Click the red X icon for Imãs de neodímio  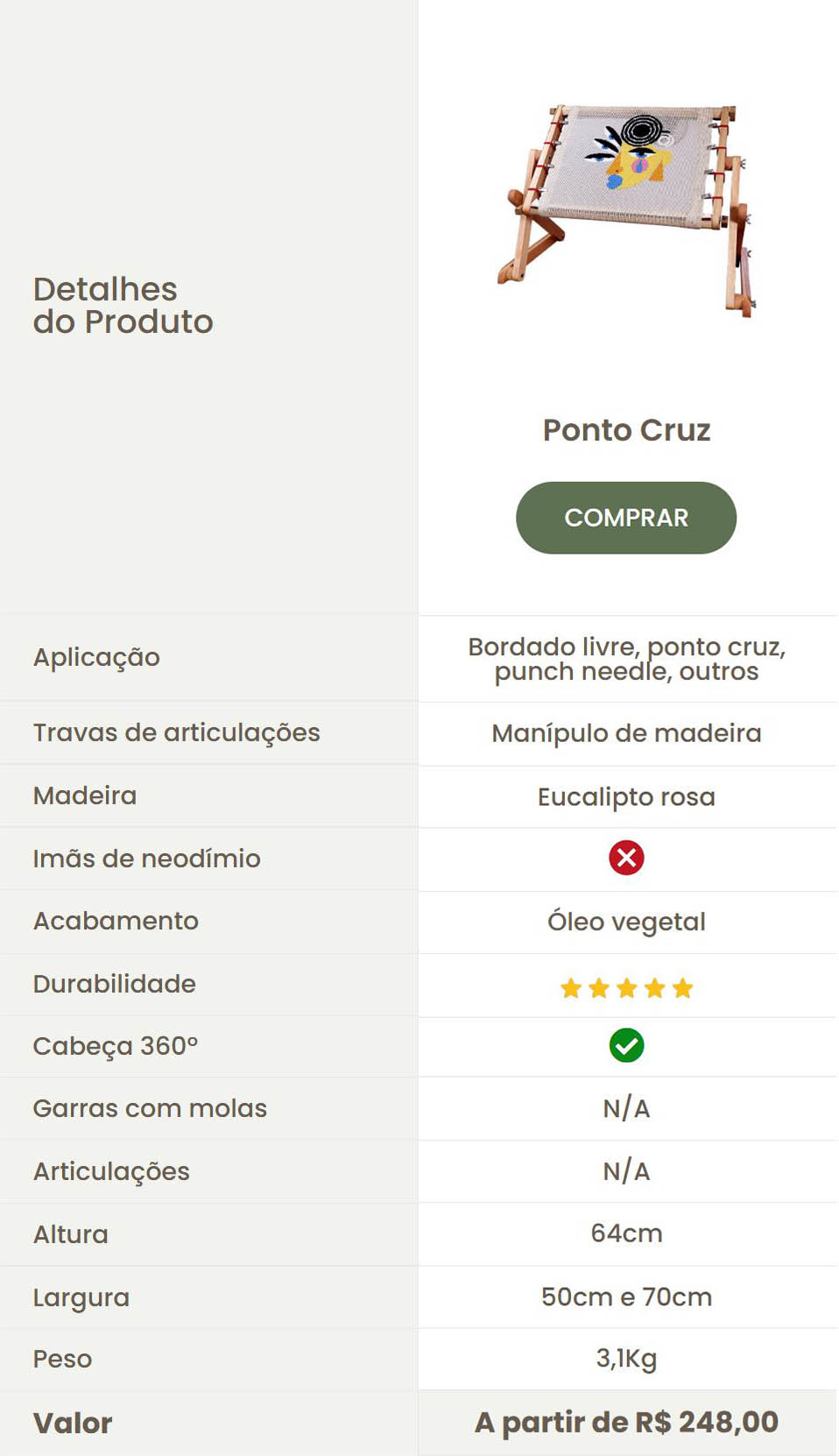coord(626,858)
